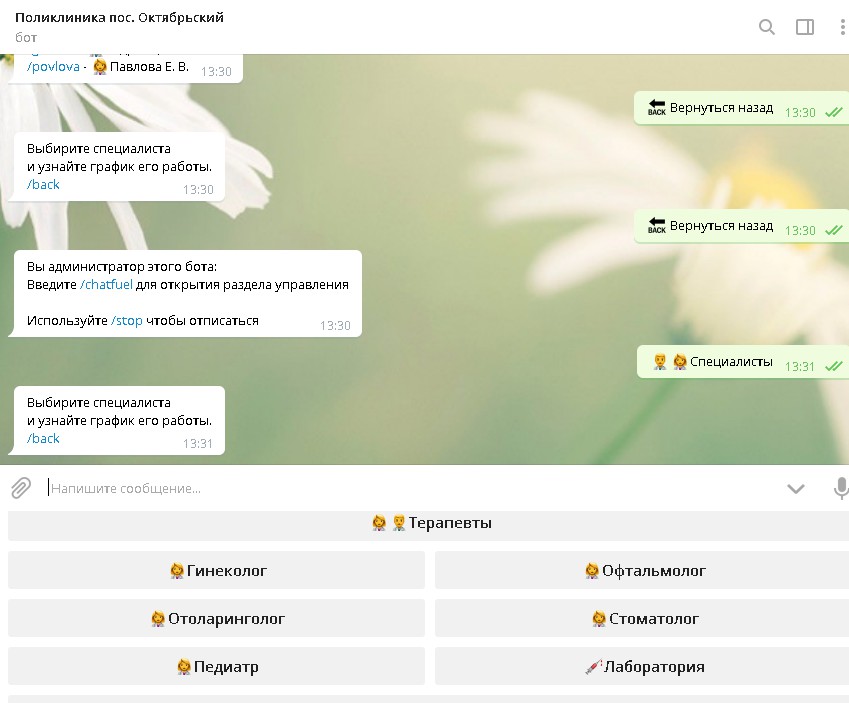The width and height of the screenshot is (849, 703).
Task: Click the /back link in the 13:31 message
Action: pyautogui.click(x=43, y=438)
